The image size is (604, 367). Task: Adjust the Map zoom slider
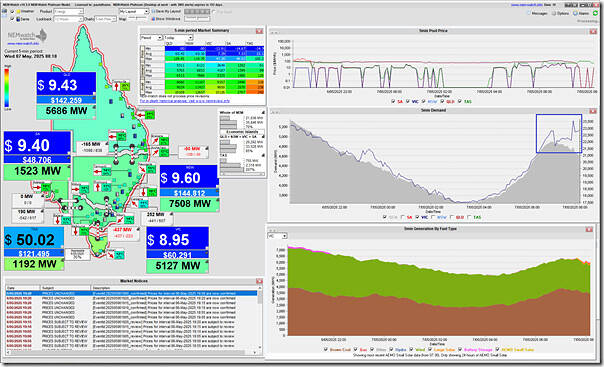point(137,18)
